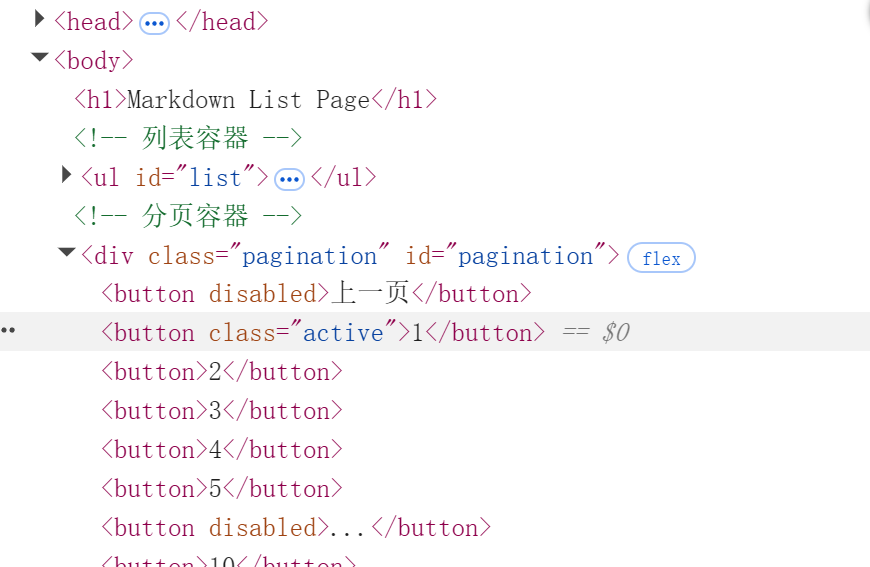Open the three-dot actions on selected row

[x=8, y=331]
